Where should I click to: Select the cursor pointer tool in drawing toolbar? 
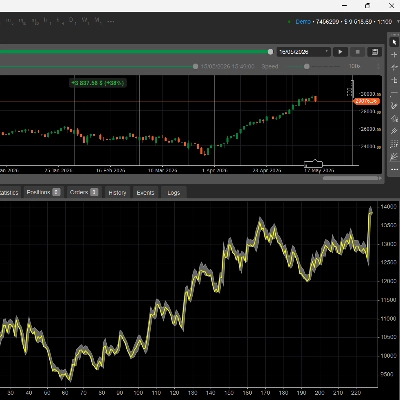tap(394, 42)
